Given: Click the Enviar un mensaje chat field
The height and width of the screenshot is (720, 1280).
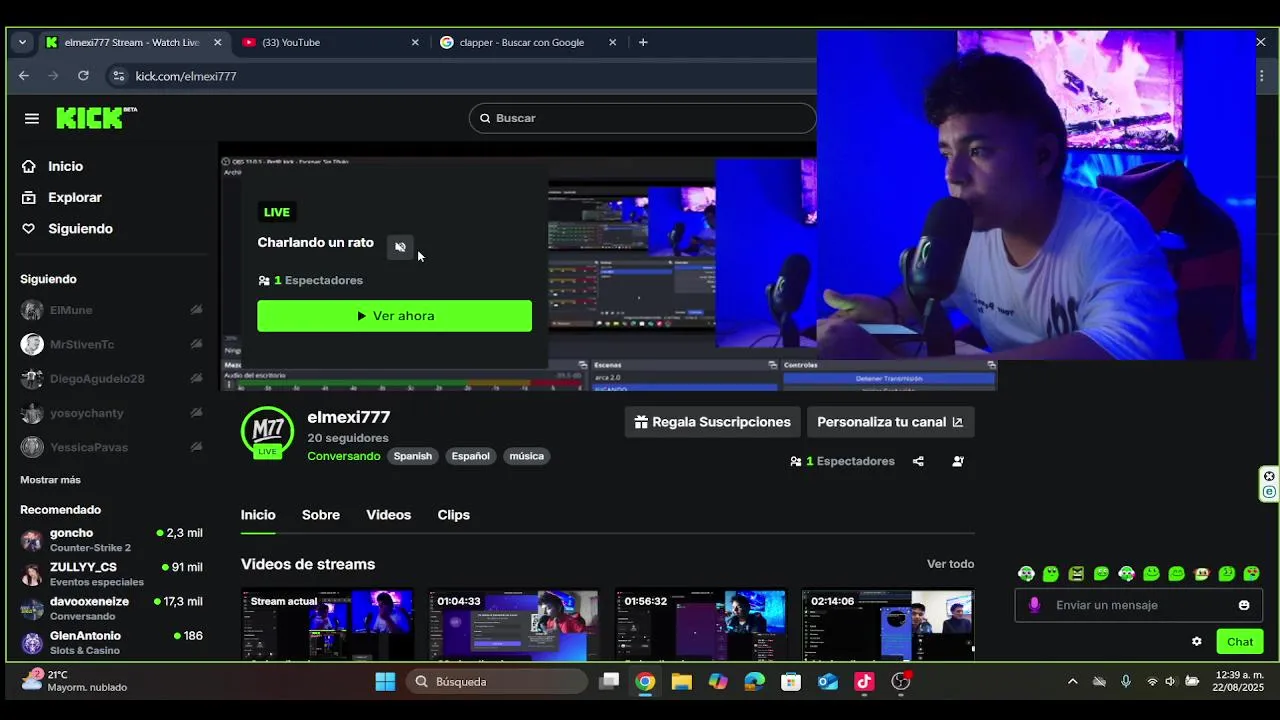Looking at the screenshot, I should point(1140,605).
